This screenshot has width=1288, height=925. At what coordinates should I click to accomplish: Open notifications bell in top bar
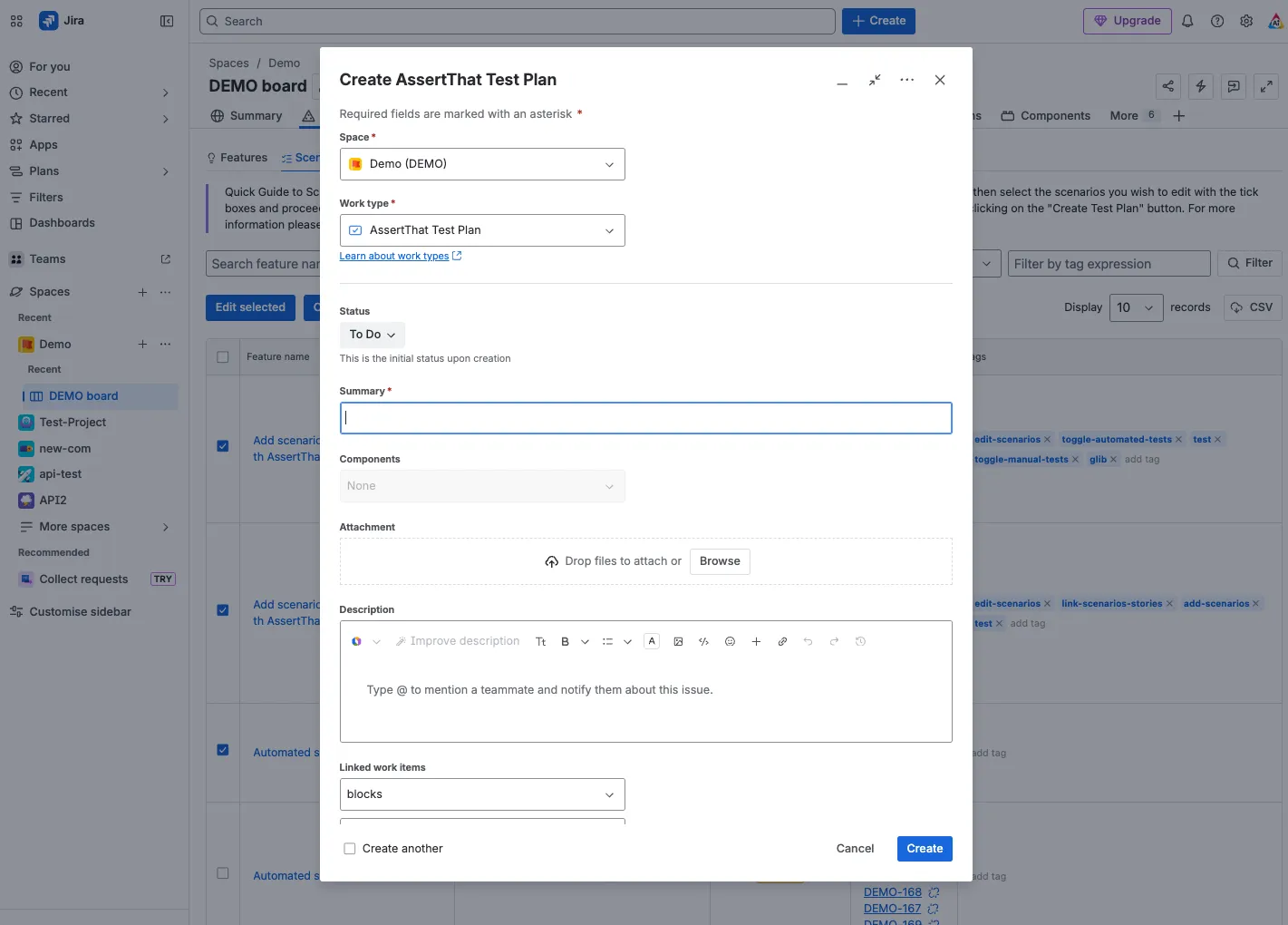point(1187,21)
